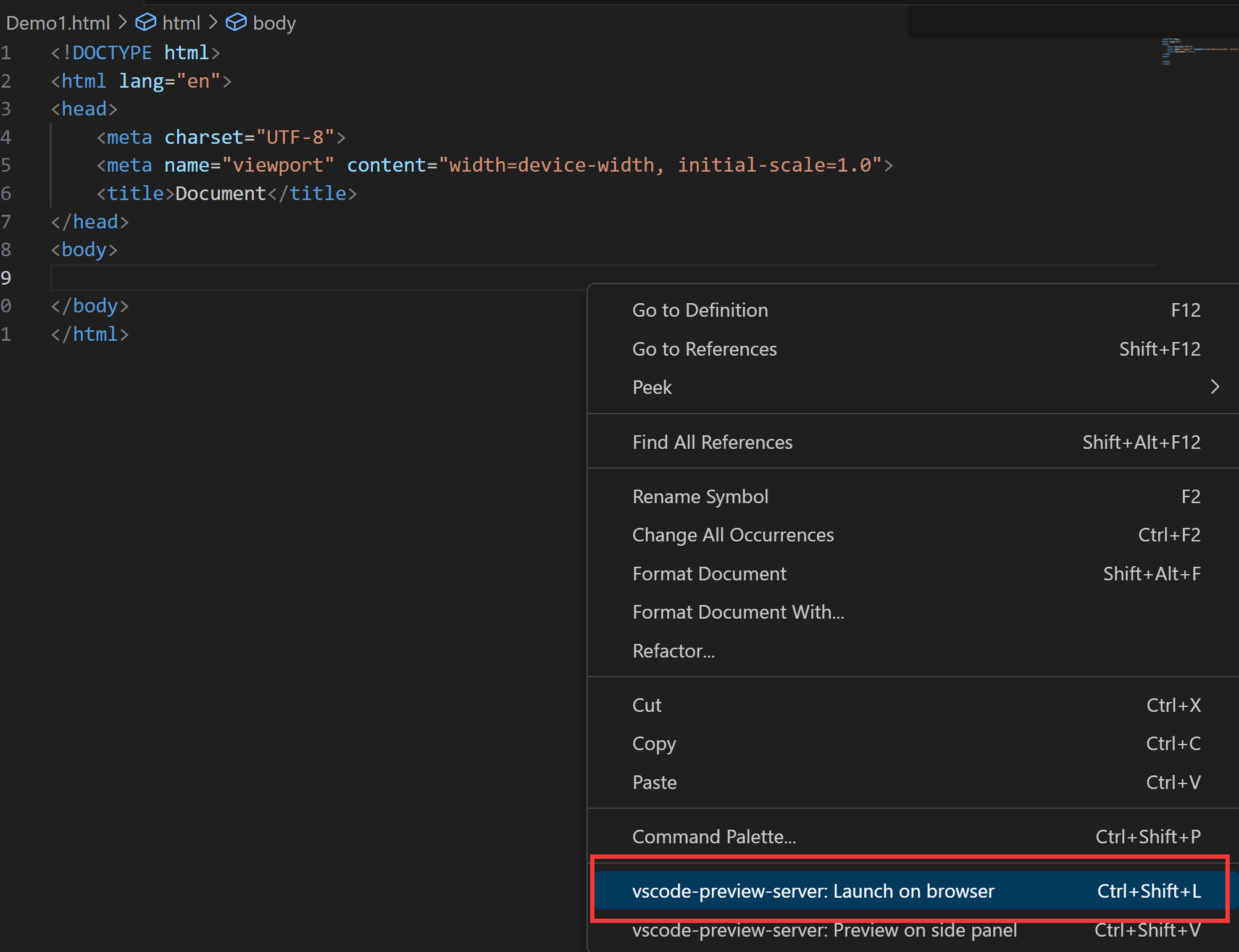Run Format Document
The image size is (1239, 952).
(709, 574)
